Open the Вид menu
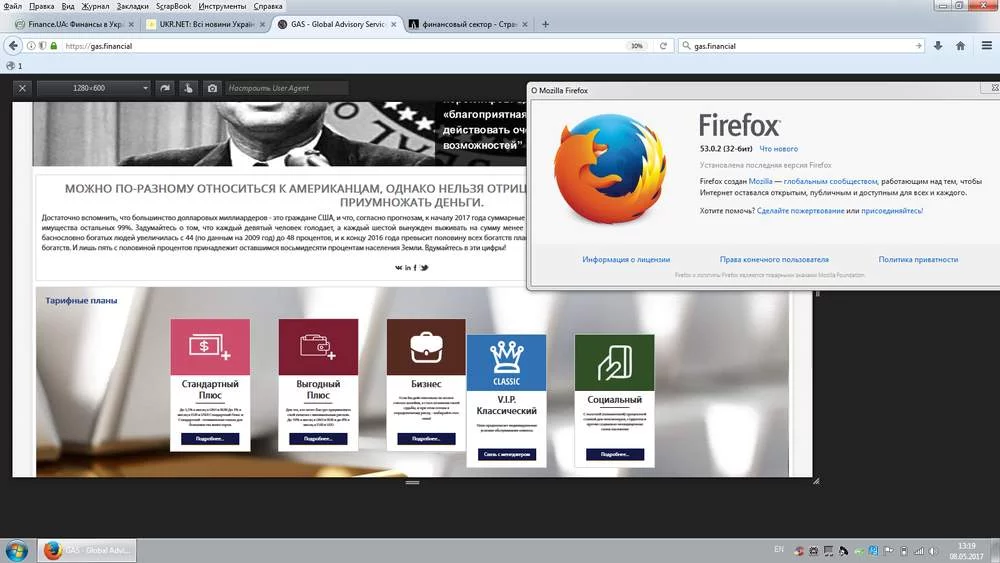Viewport: 1000px width, 563px height. click(x=68, y=6)
